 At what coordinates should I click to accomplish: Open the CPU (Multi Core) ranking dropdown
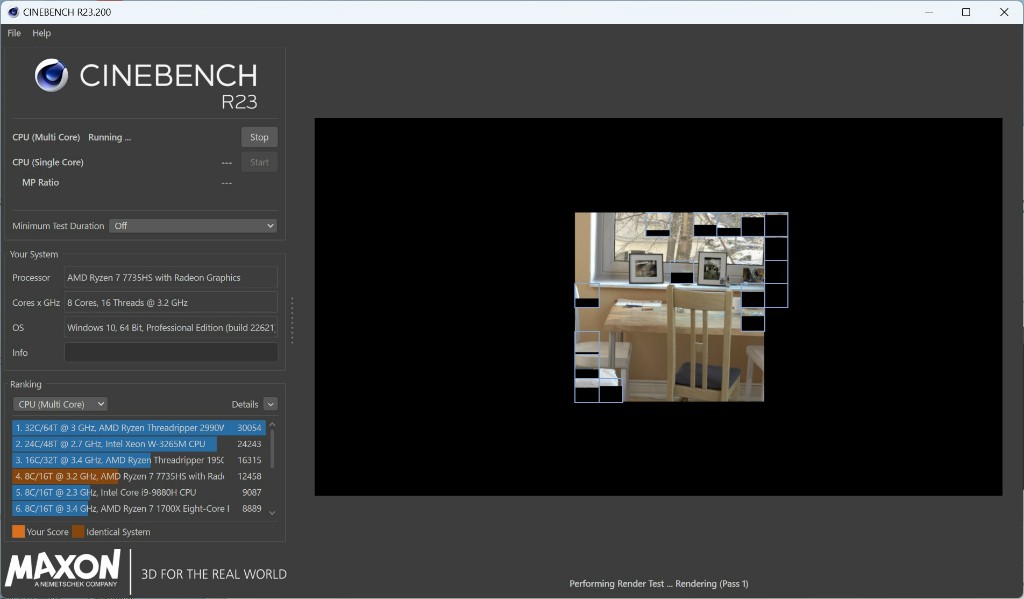coord(60,404)
